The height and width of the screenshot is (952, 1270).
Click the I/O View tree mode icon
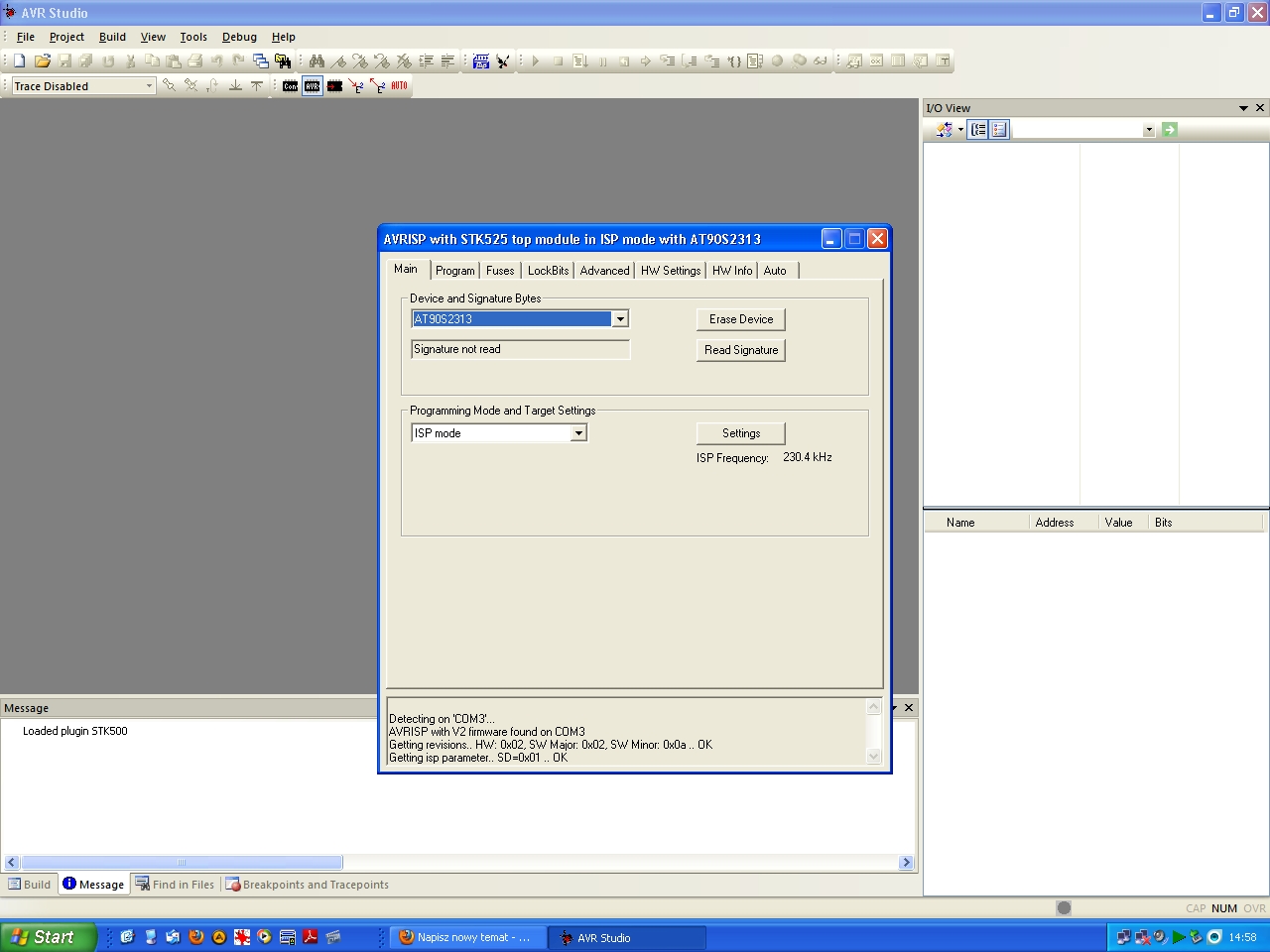coord(978,130)
